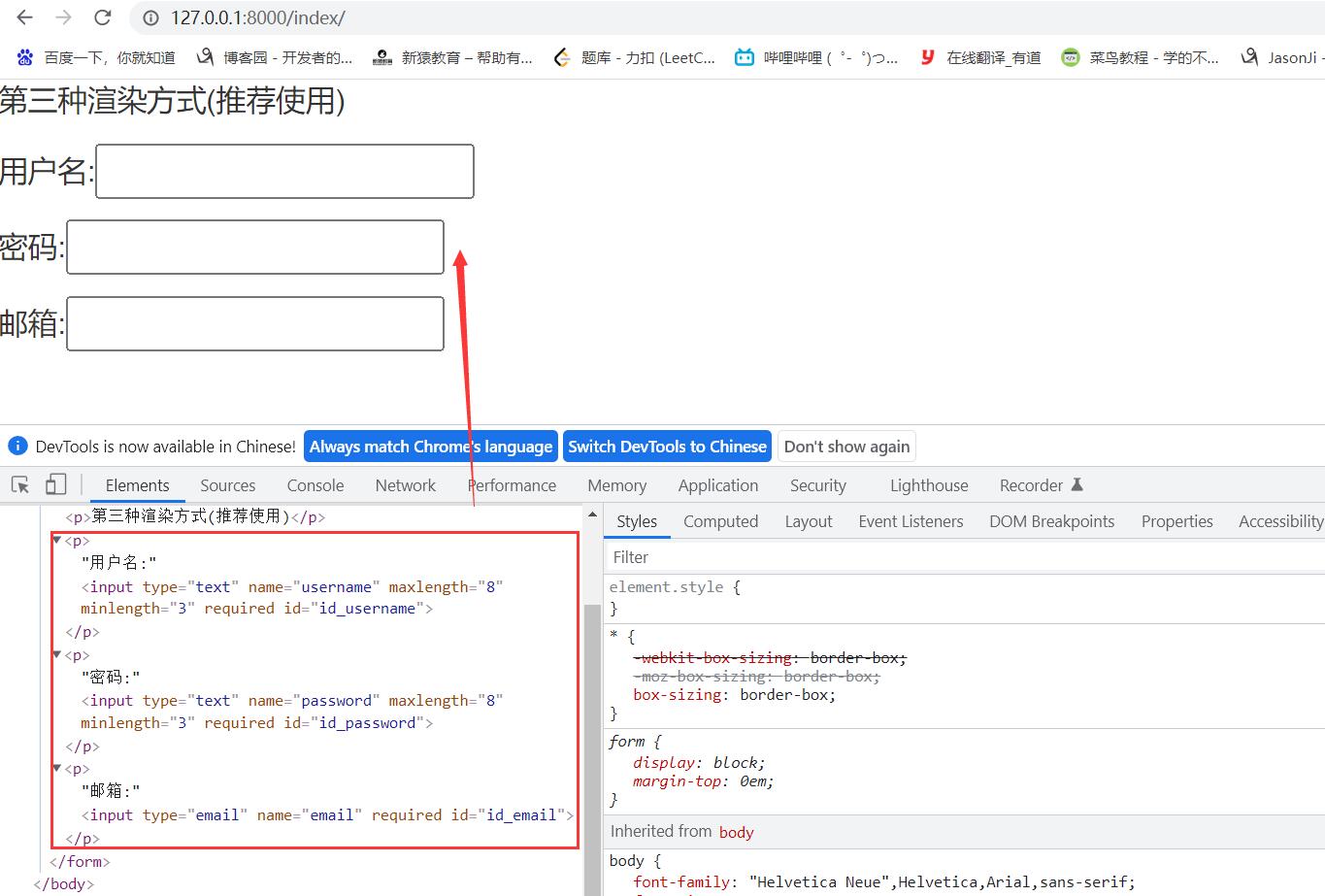Screen dimensions: 1325x896
Task: Switch to the Sources tab
Action: coord(228,485)
